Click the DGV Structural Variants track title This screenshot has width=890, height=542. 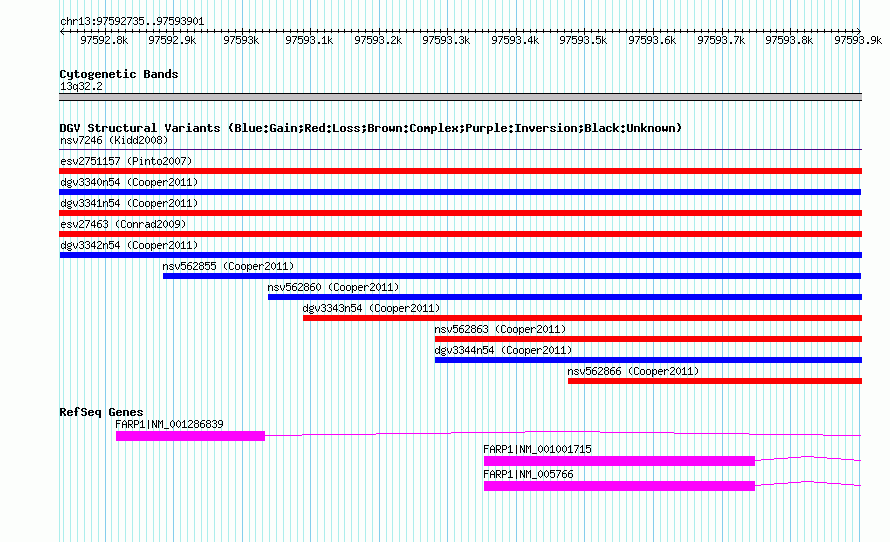click(370, 128)
